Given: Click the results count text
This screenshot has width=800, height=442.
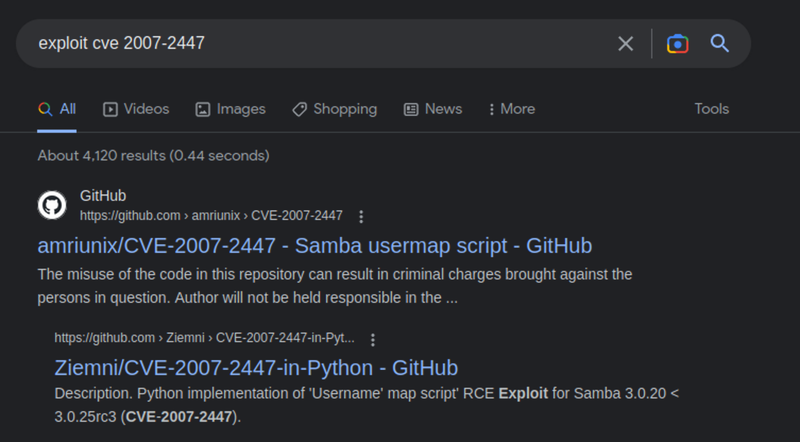Looking at the screenshot, I should [x=153, y=156].
